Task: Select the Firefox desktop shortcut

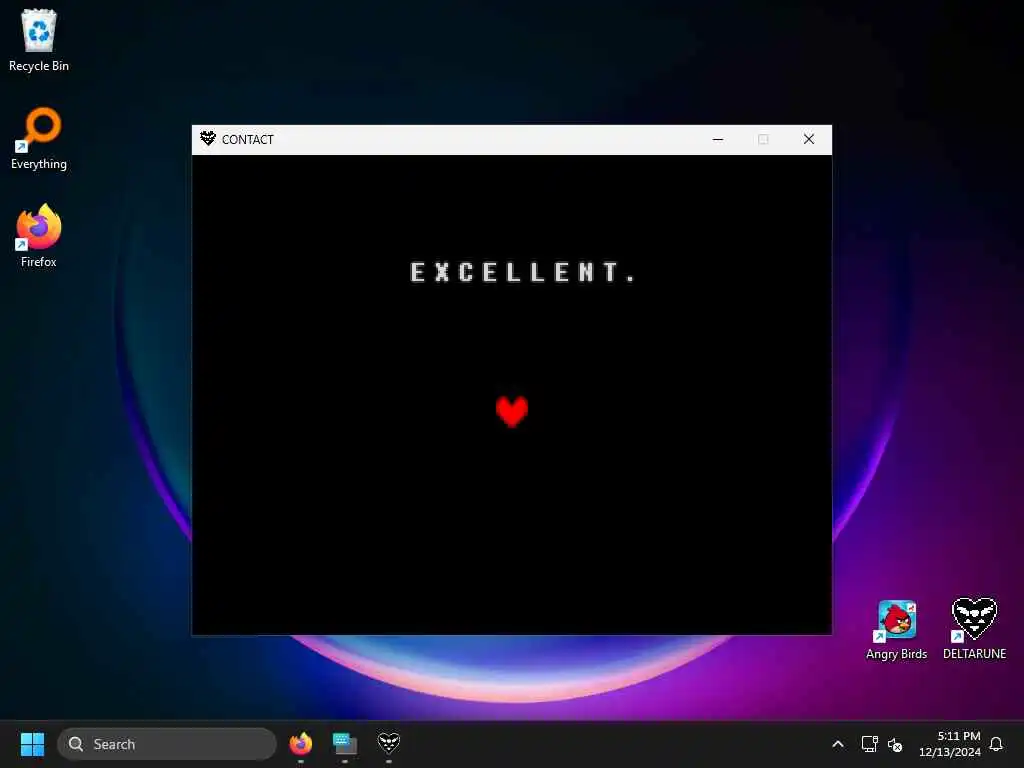Action: coord(39,236)
